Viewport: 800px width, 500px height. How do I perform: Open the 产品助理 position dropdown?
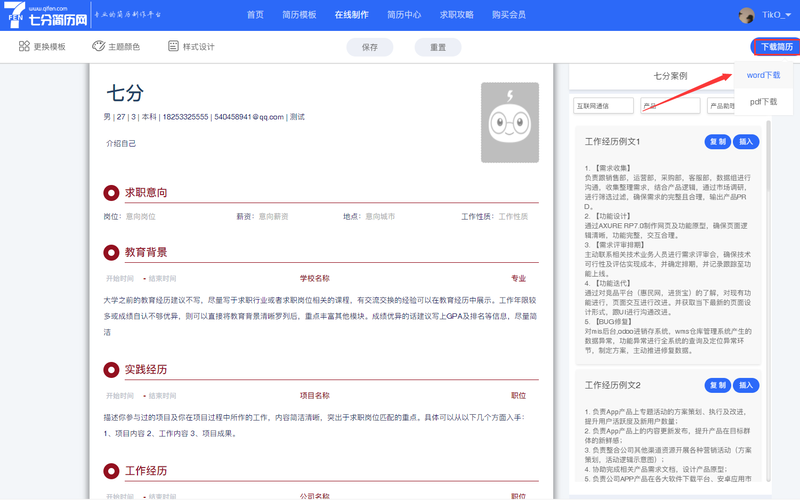(x=721, y=106)
